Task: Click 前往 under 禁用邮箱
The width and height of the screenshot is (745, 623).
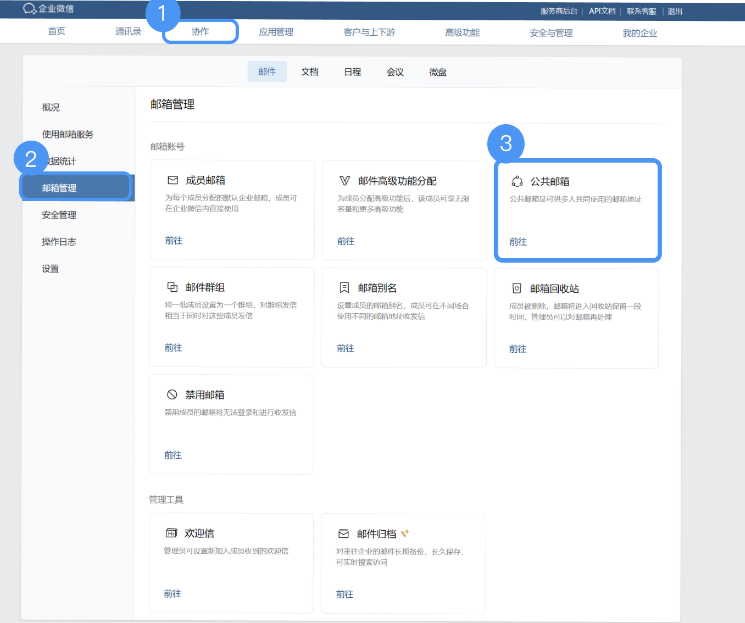Action: (x=173, y=455)
